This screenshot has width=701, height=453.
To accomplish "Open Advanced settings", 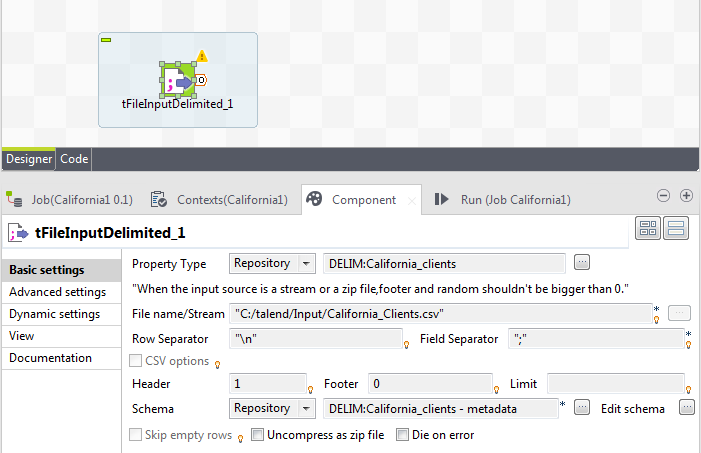I will (x=62, y=292).
